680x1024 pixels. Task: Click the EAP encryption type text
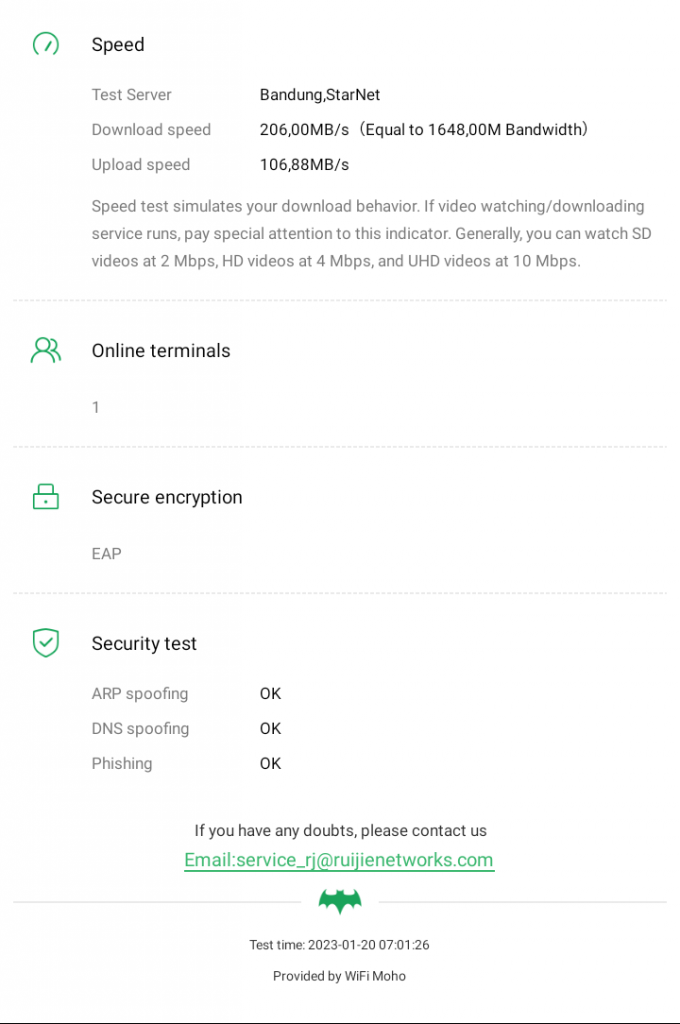tap(106, 554)
